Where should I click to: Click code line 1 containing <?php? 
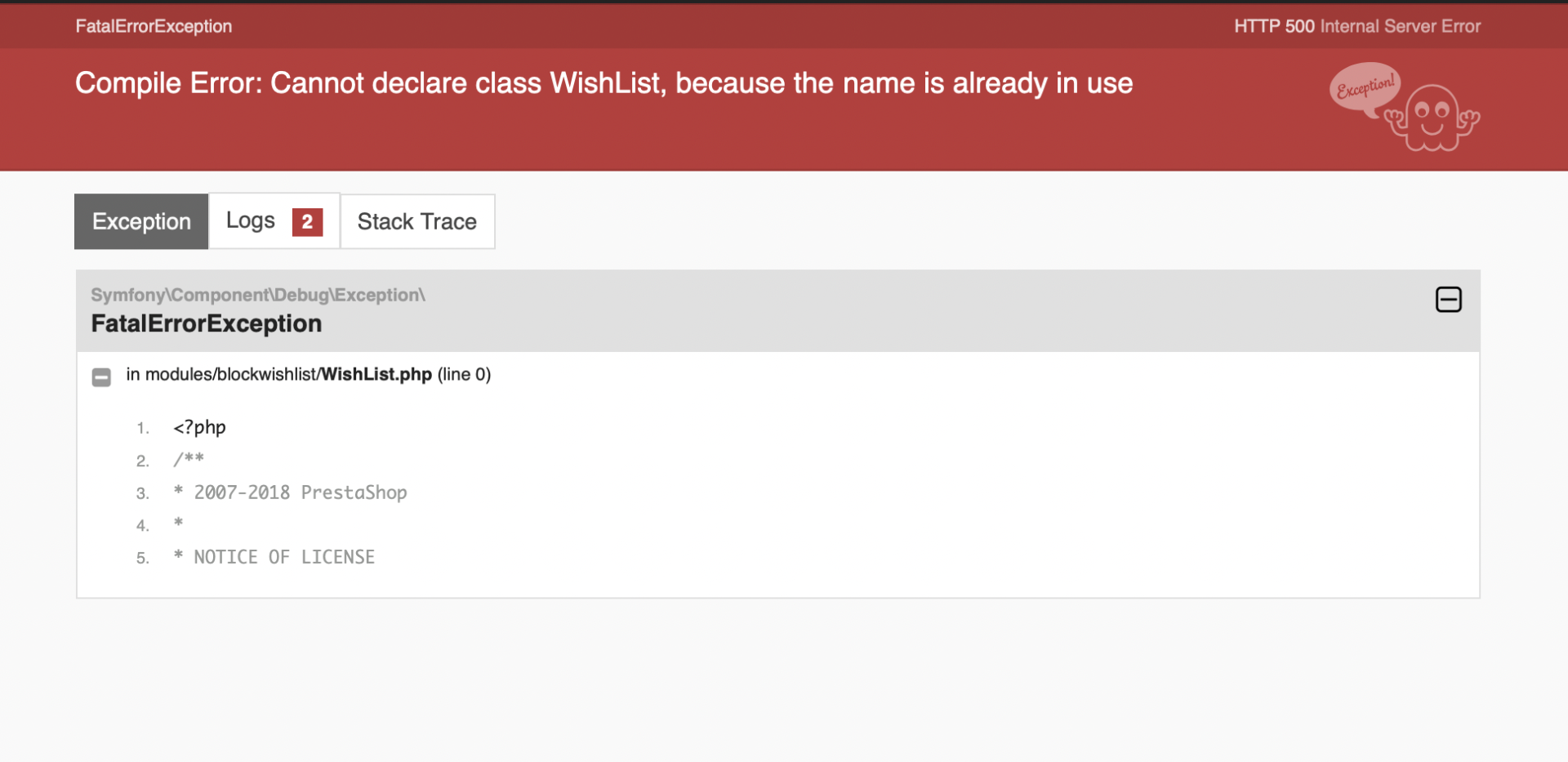199,427
